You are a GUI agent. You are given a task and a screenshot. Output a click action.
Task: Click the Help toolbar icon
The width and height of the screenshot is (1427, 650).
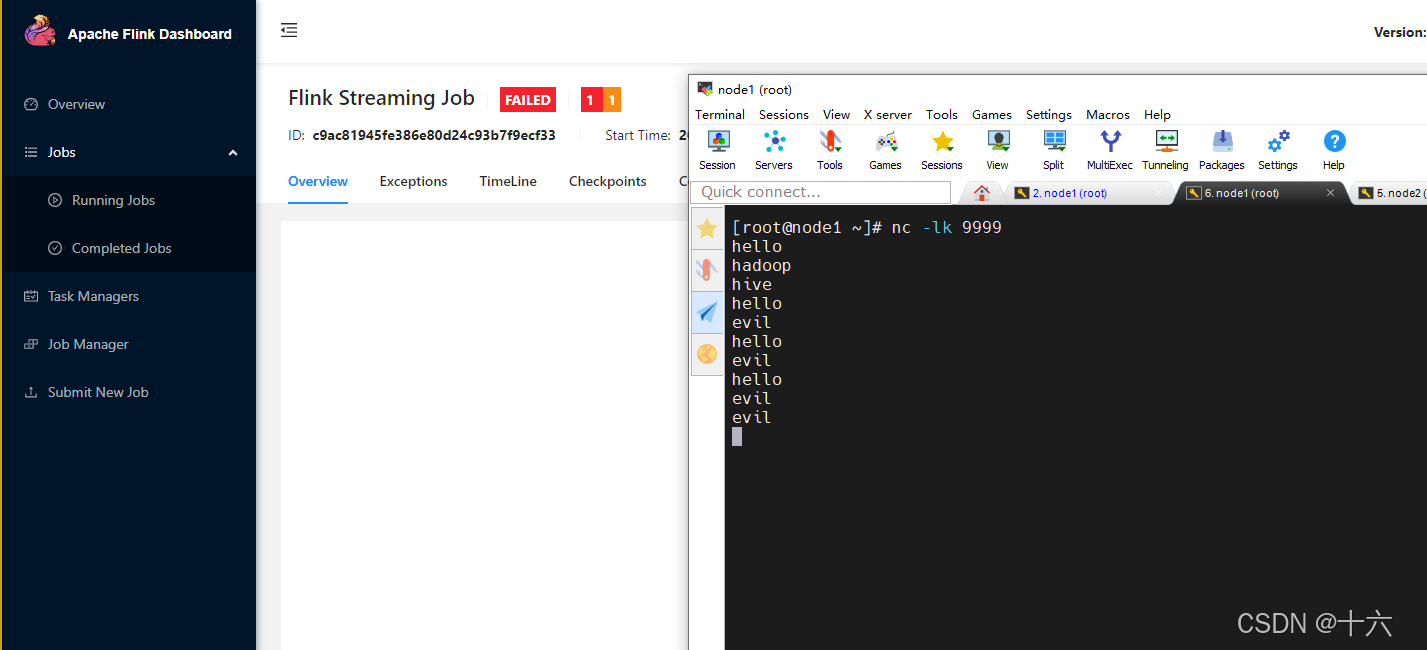(x=1334, y=150)
